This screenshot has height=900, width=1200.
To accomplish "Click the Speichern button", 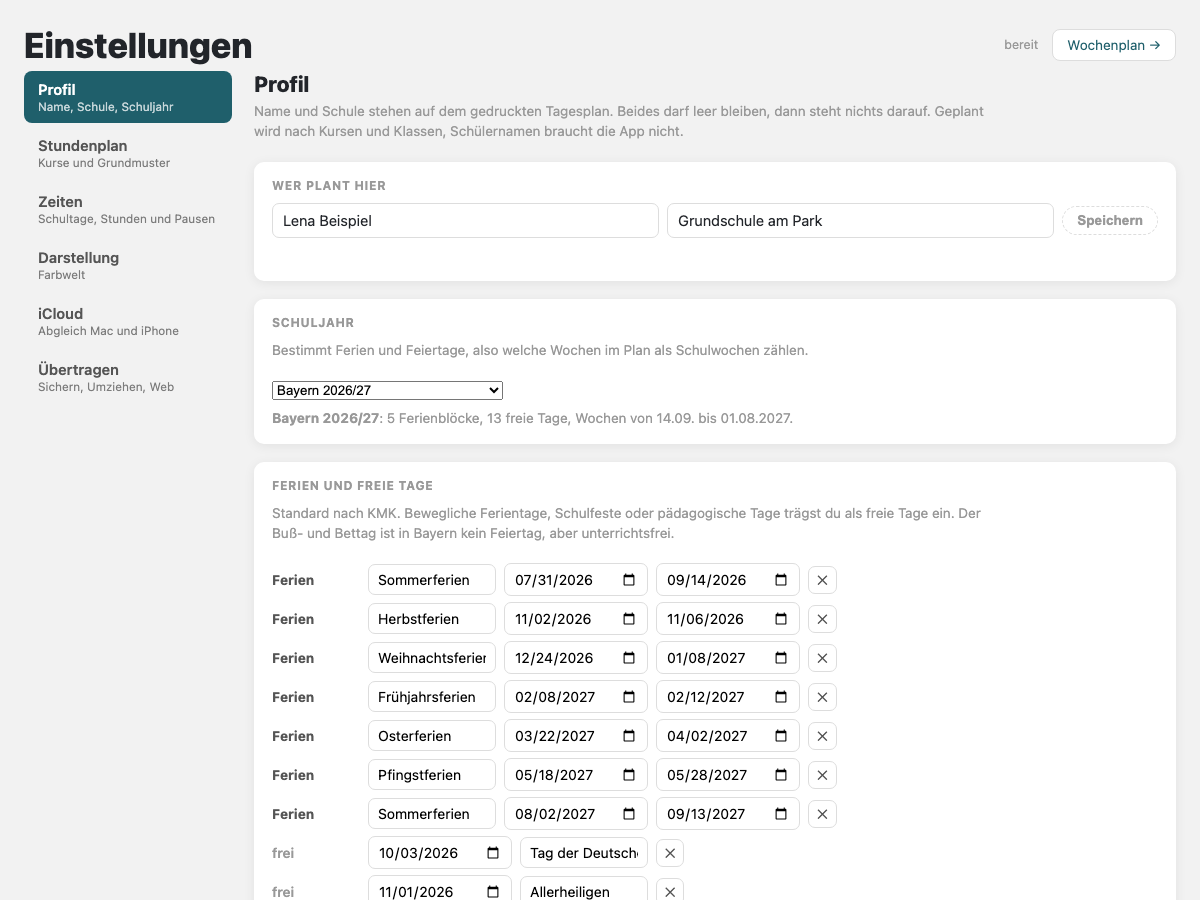I will (1110, 221).
